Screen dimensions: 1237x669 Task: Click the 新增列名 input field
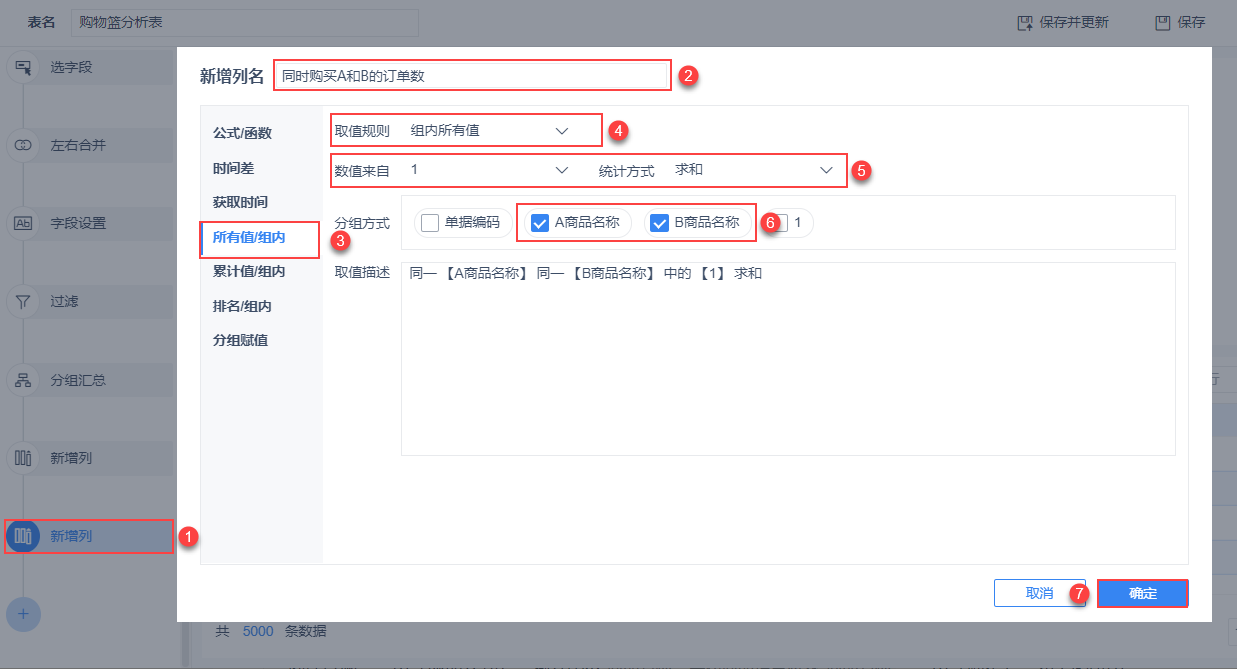point(471,75)
